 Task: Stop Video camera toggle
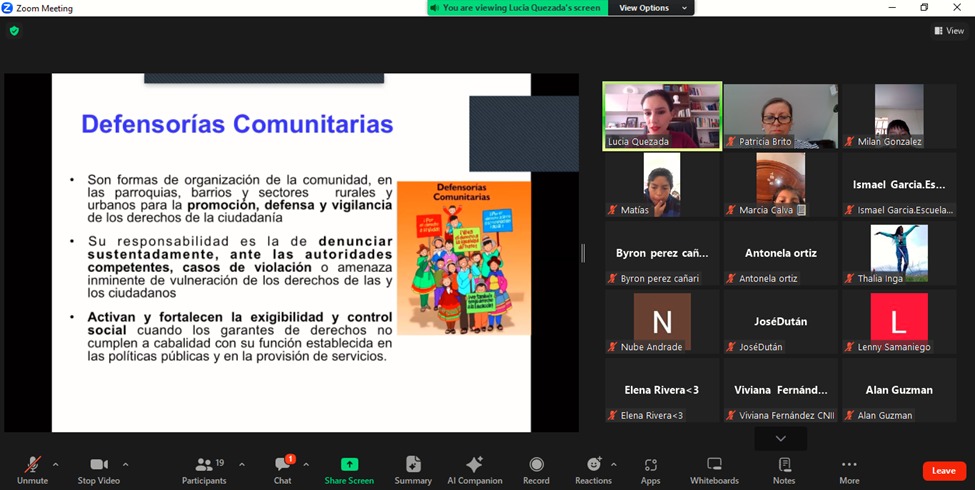[x=98, y=469]
